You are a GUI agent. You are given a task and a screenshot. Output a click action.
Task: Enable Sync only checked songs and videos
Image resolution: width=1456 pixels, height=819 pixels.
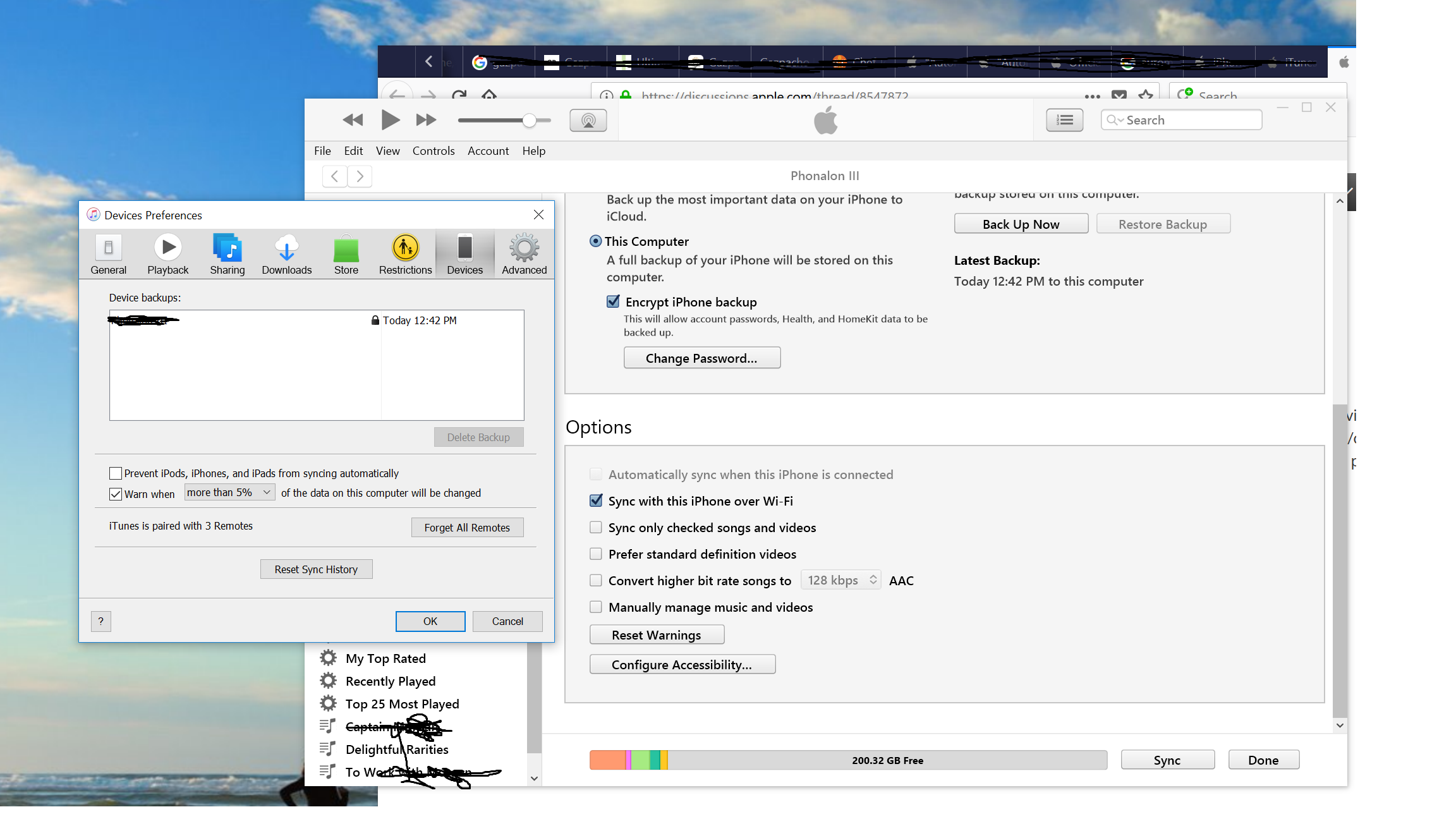[595, 527]
